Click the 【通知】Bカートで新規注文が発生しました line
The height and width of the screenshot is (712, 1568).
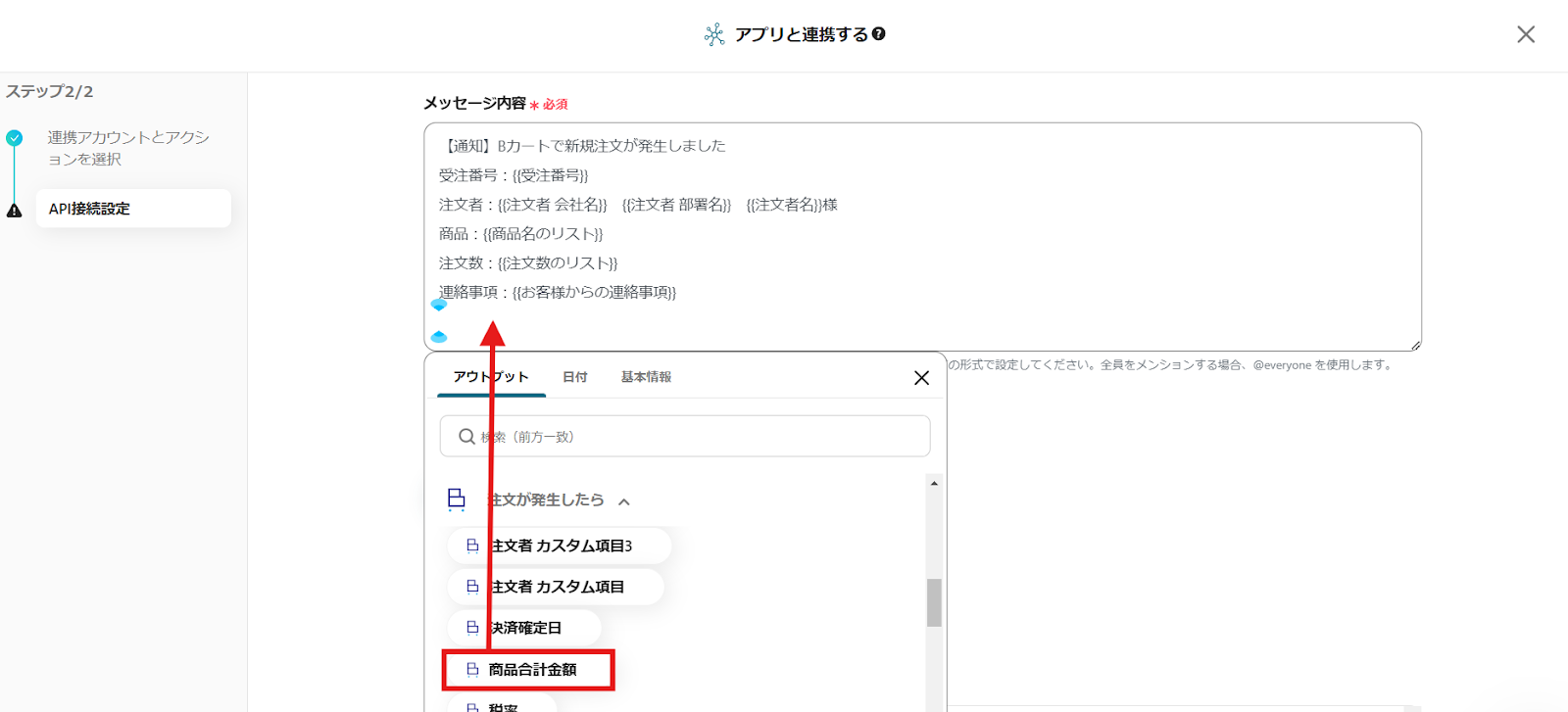(x=582, y=146)
